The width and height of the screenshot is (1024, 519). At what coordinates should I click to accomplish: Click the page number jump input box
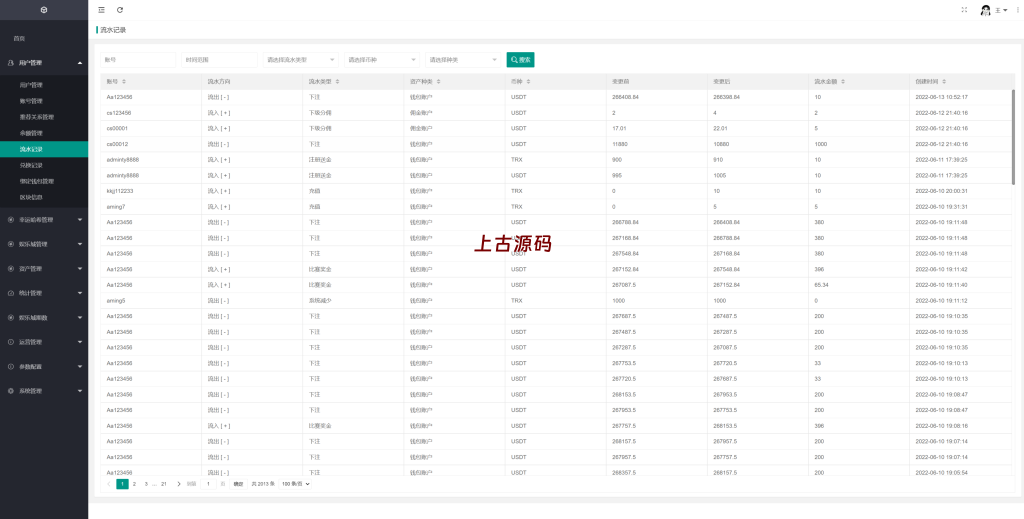click(x=208, y=484)
